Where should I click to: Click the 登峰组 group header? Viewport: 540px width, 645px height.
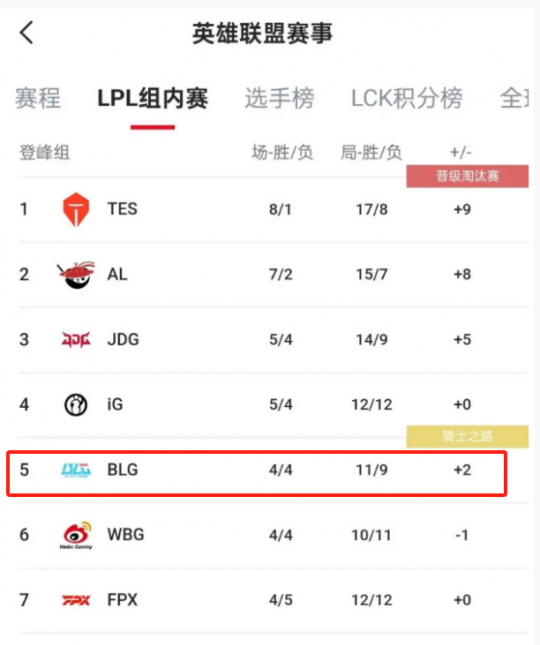tap(44, 153)
